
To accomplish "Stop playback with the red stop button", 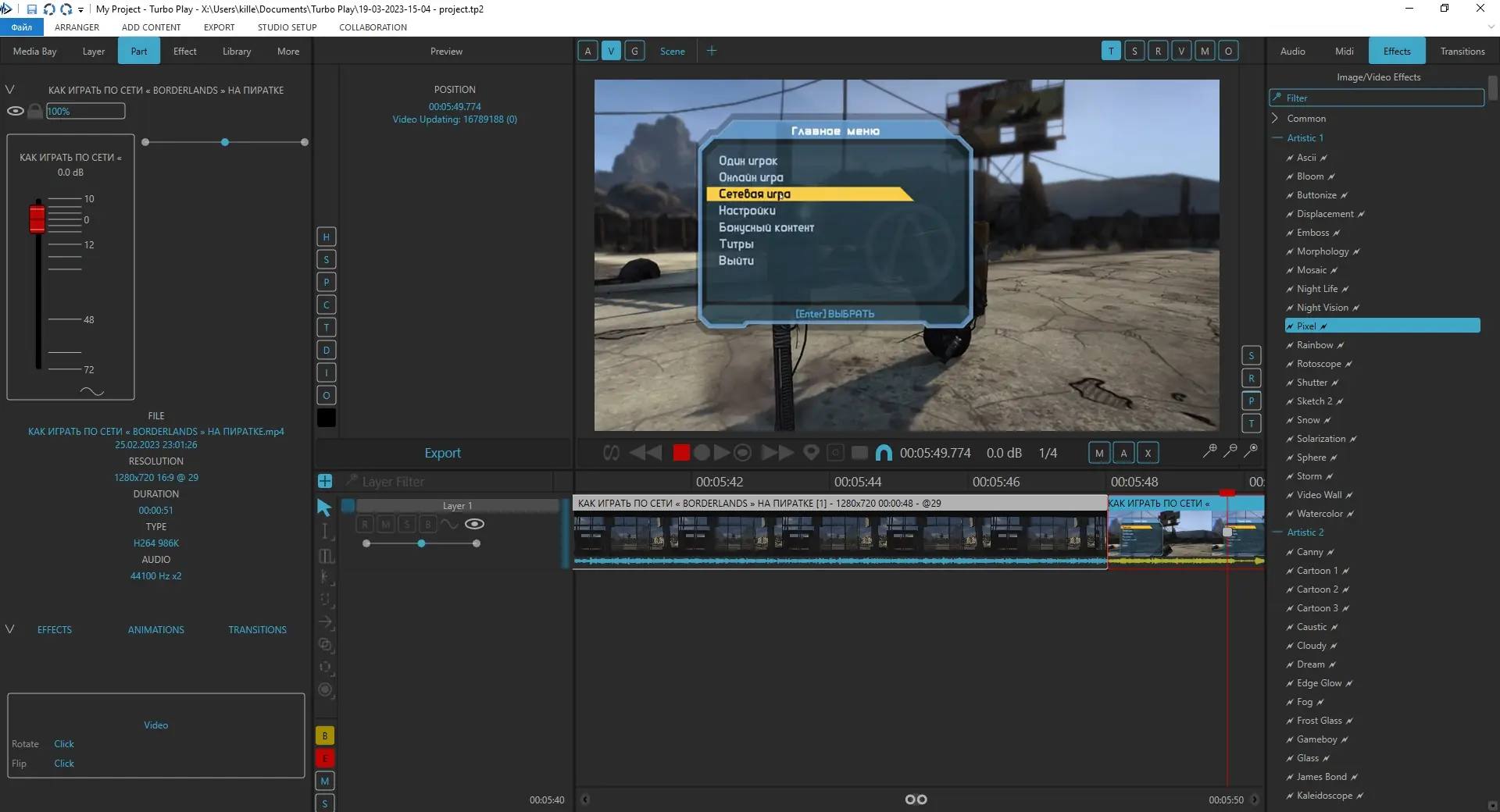I will click(681, 453).
